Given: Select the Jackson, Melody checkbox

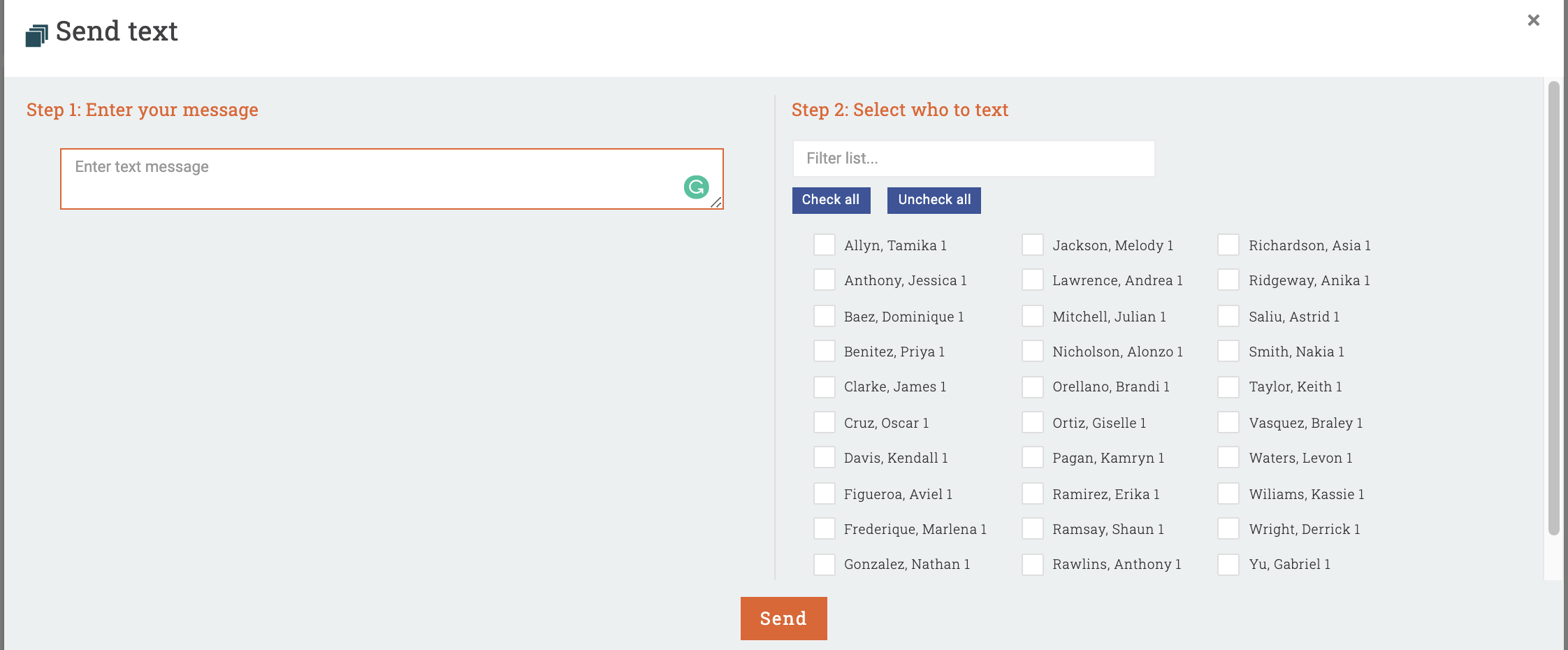Looking at the screenshot, I should click(1033, 245).
